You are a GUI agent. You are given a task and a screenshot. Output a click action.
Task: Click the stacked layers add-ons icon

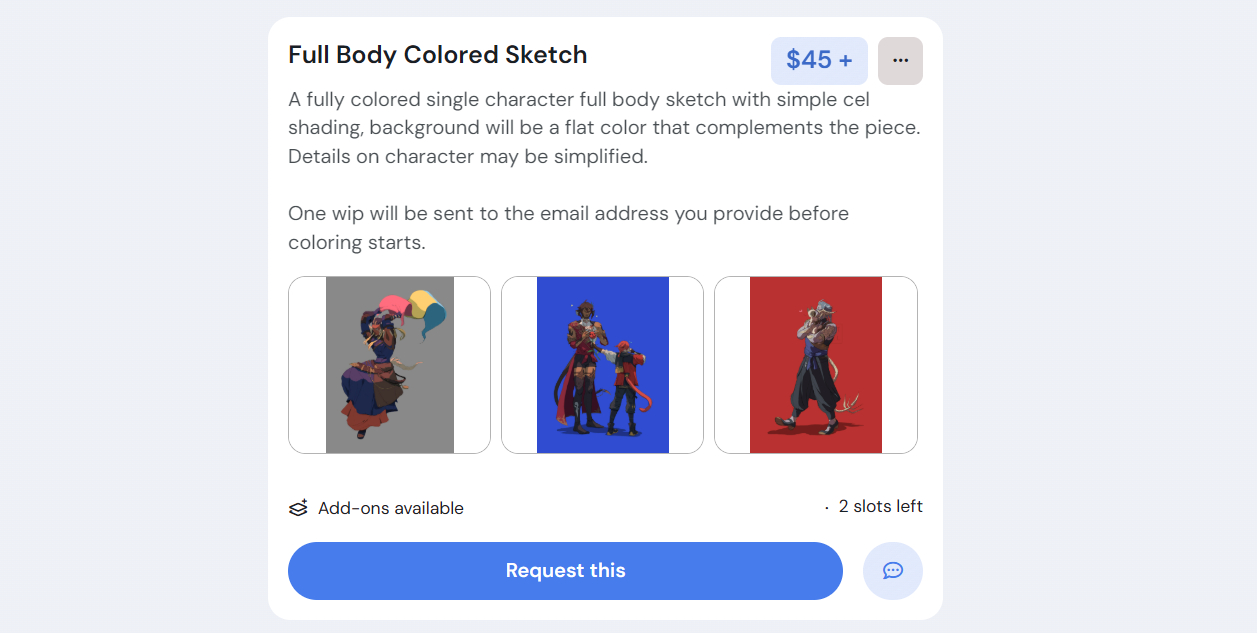tap(298, 508)
